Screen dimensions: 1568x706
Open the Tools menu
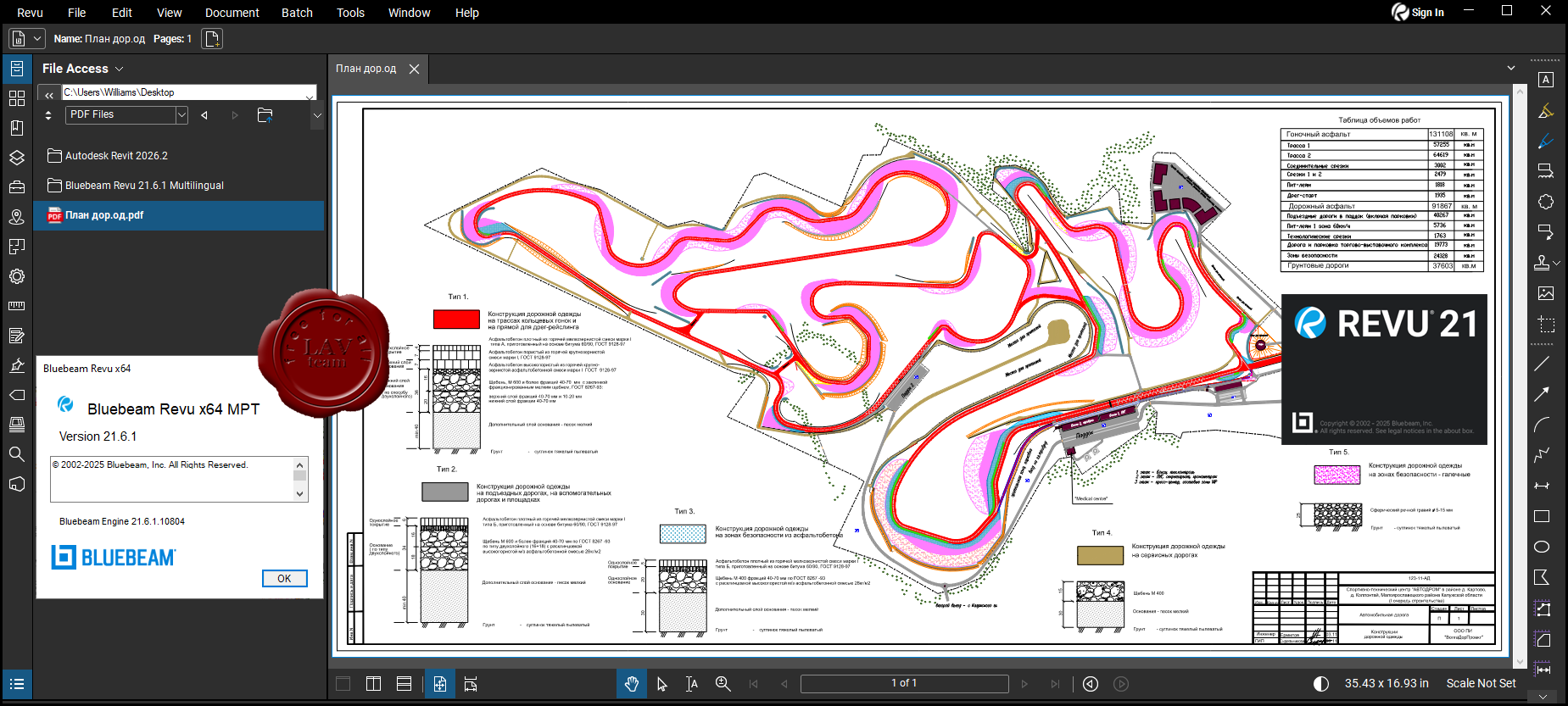point(350,13)
